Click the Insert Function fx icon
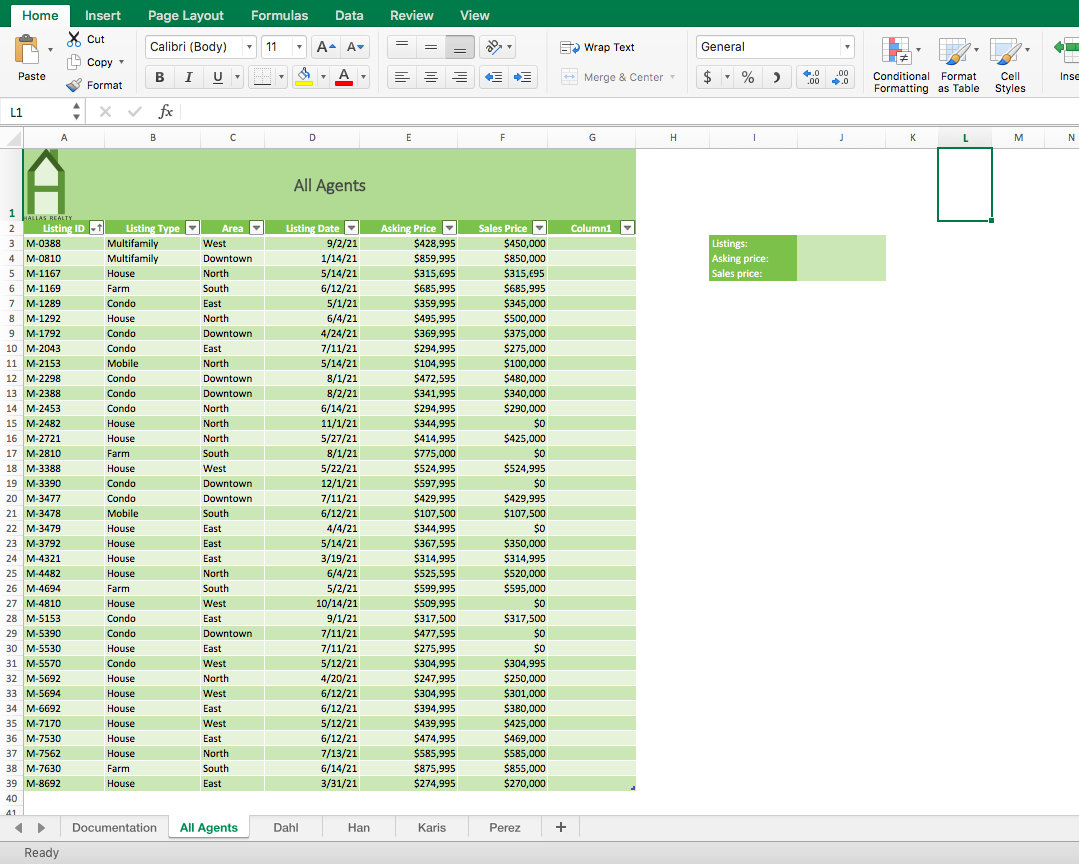Image resolution: width=1079 pixels, height=864 pixels. point(166,111)
